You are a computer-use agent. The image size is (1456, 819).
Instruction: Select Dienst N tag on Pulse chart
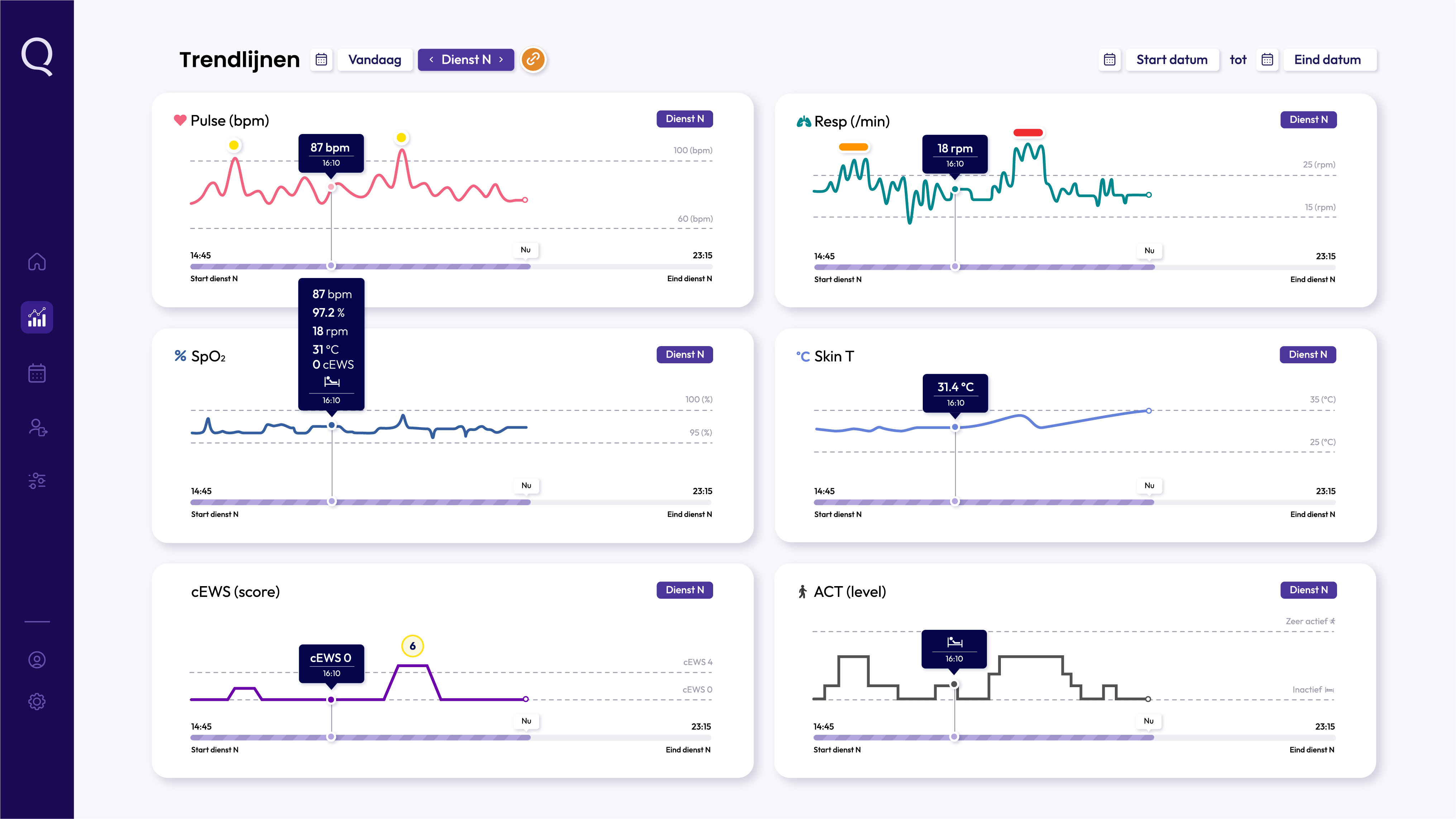tap(684, 119)
